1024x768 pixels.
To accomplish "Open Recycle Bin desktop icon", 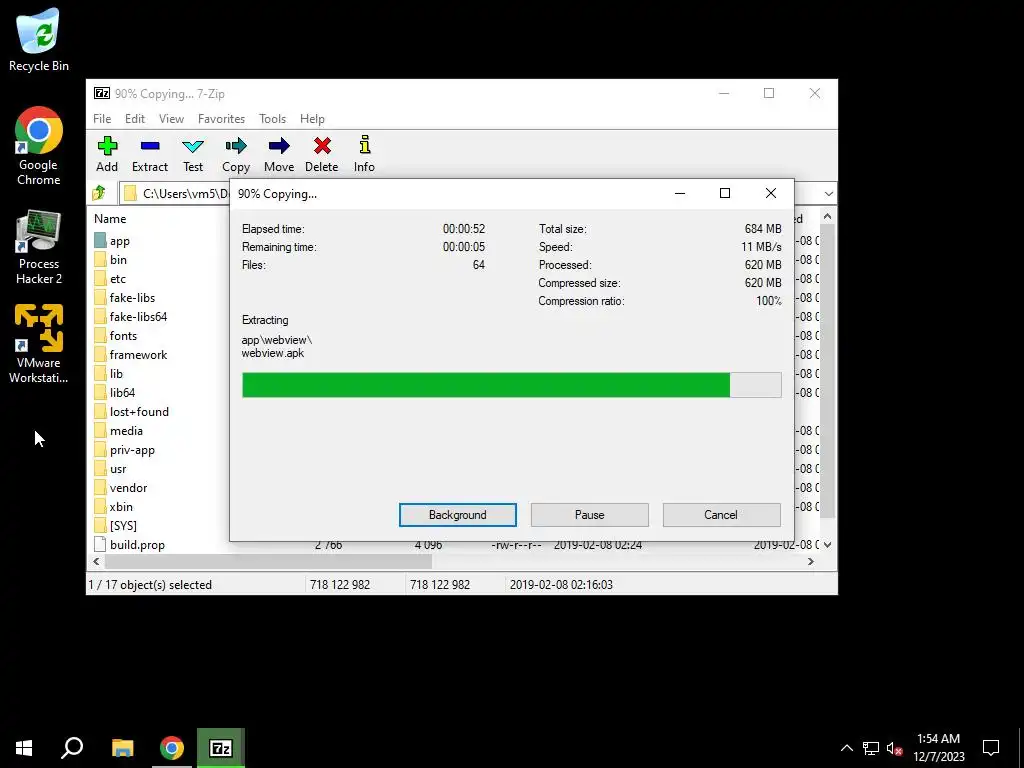I will click(39, 40).
